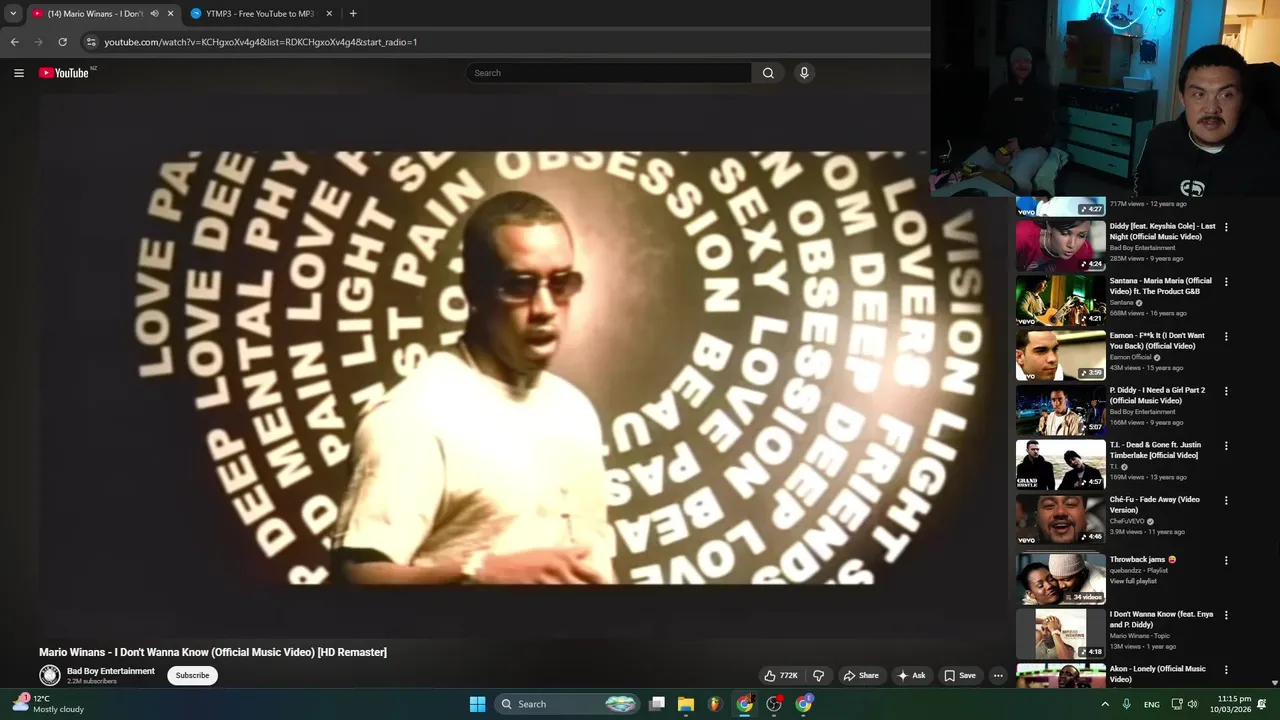Open the Throwback jams playlist thumbnail
This screenshot has height=720, width=1280.
1060,578
